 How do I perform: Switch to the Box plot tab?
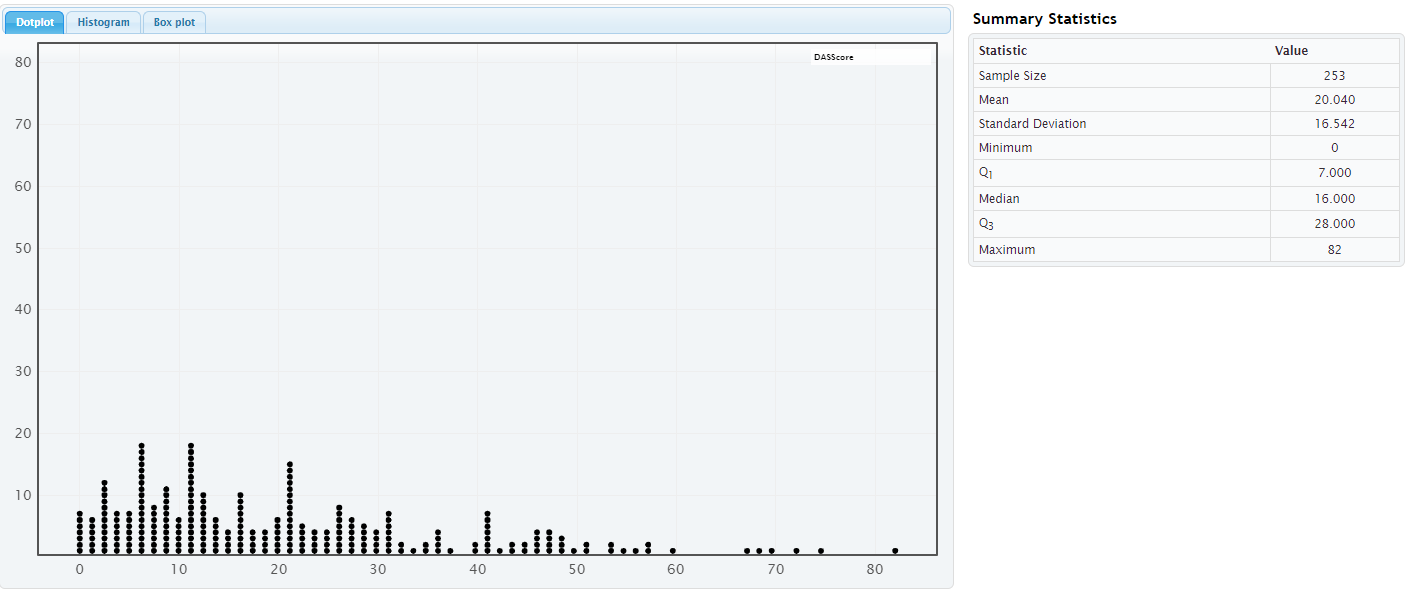coord(174,21)
